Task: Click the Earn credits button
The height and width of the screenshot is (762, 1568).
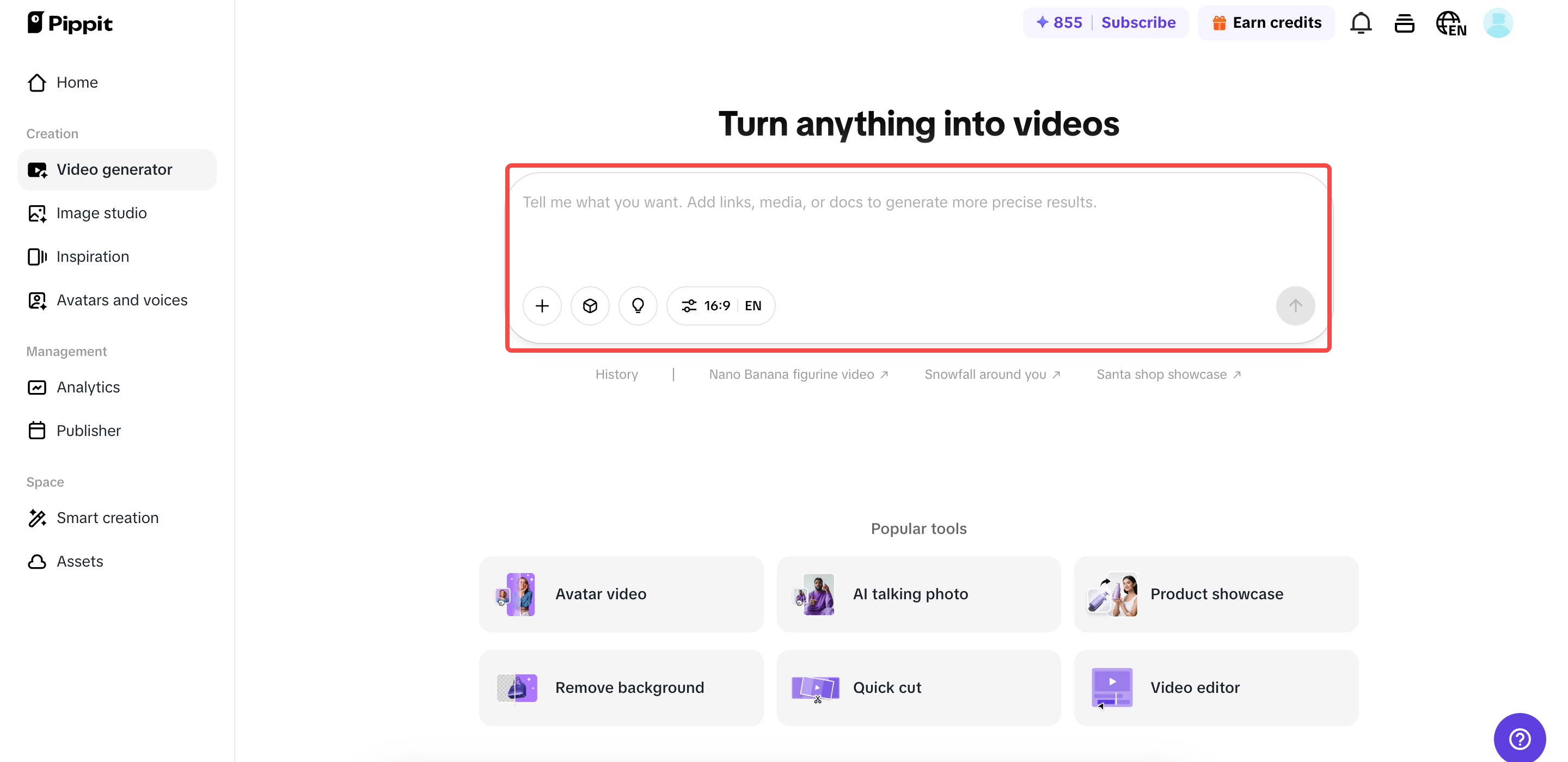Action: coord(1266,22)
